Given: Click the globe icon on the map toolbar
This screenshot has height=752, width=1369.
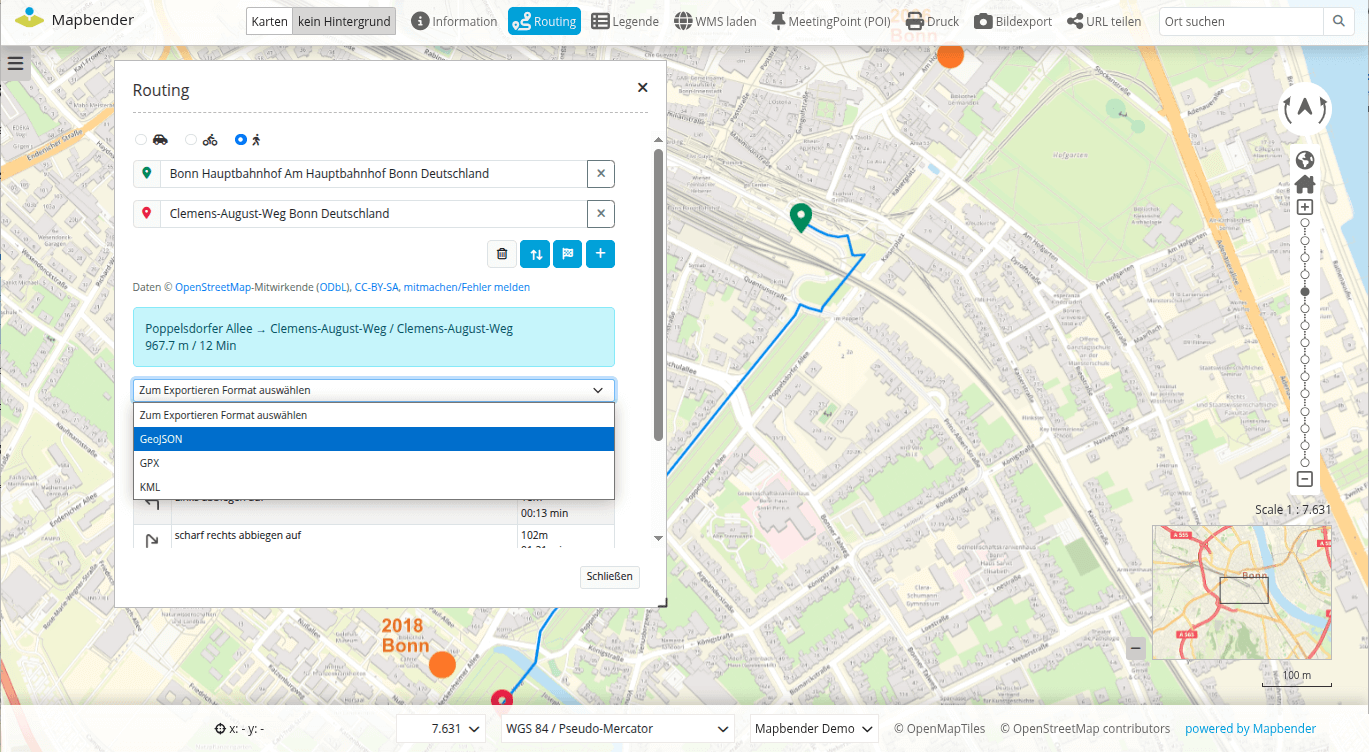Looking at the screenshot, I should pos(1304,160).
